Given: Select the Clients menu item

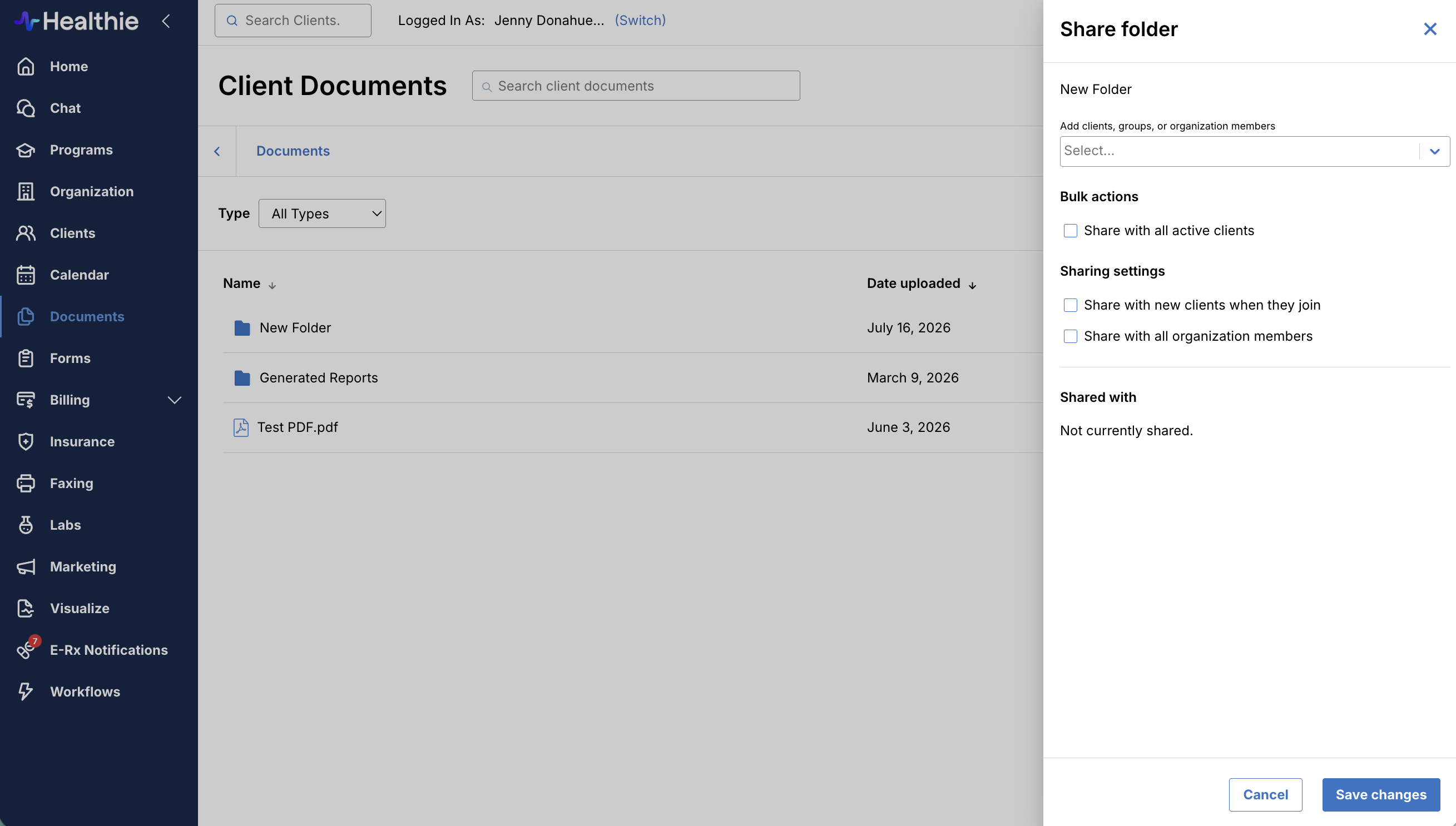Looking at the screenshot, I should (x=73, y=233).
